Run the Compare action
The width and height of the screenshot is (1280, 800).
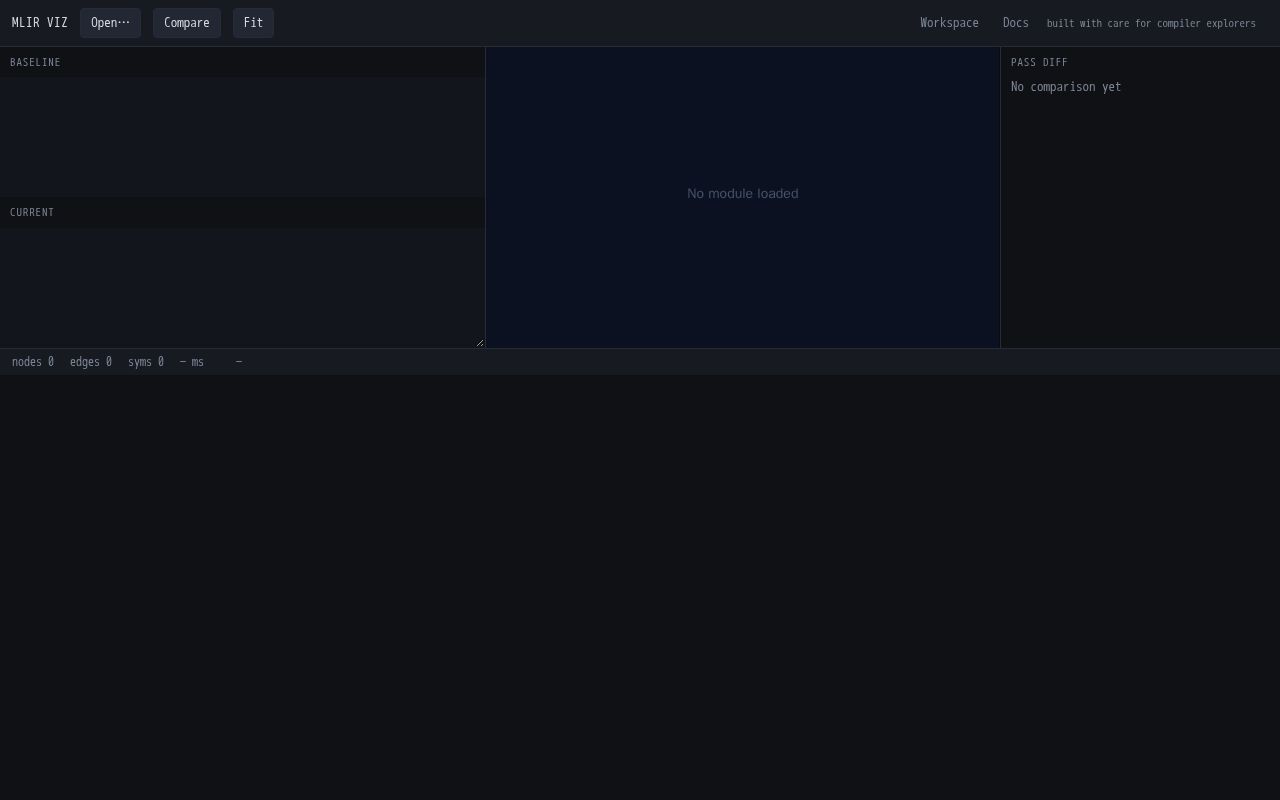click(x=187, y=23)
